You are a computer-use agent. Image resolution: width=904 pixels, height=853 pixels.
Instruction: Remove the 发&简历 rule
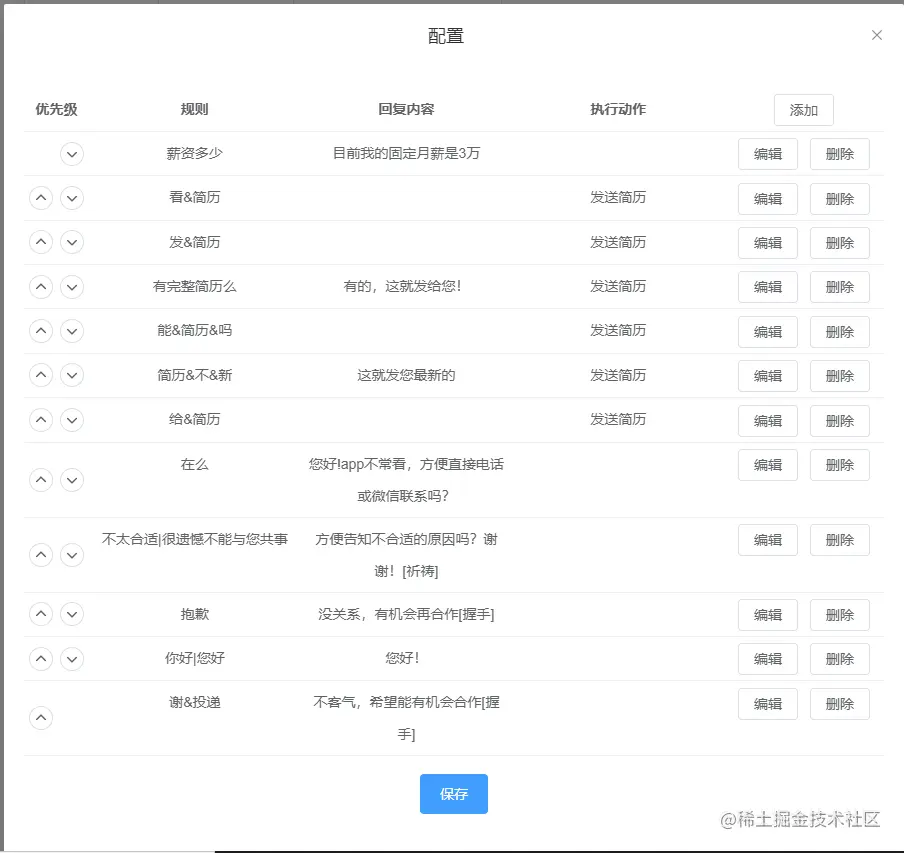pyautogui.click(x=839, y=243)
